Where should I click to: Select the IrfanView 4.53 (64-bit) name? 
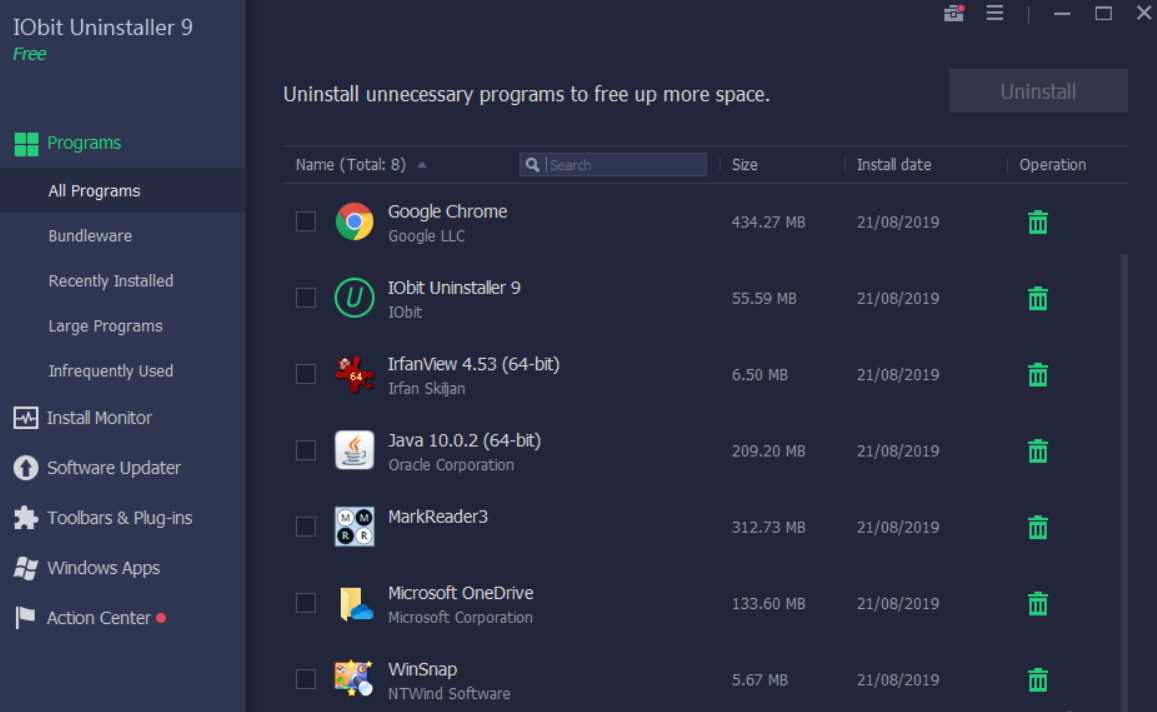click(x=474, y=364)
